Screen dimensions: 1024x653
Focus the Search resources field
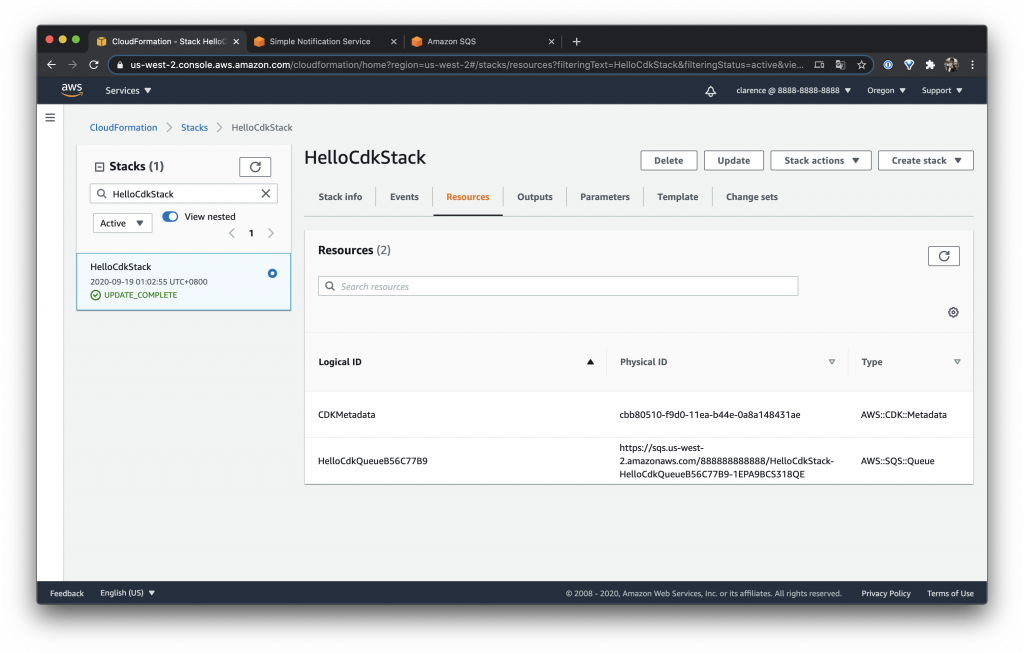558,286
